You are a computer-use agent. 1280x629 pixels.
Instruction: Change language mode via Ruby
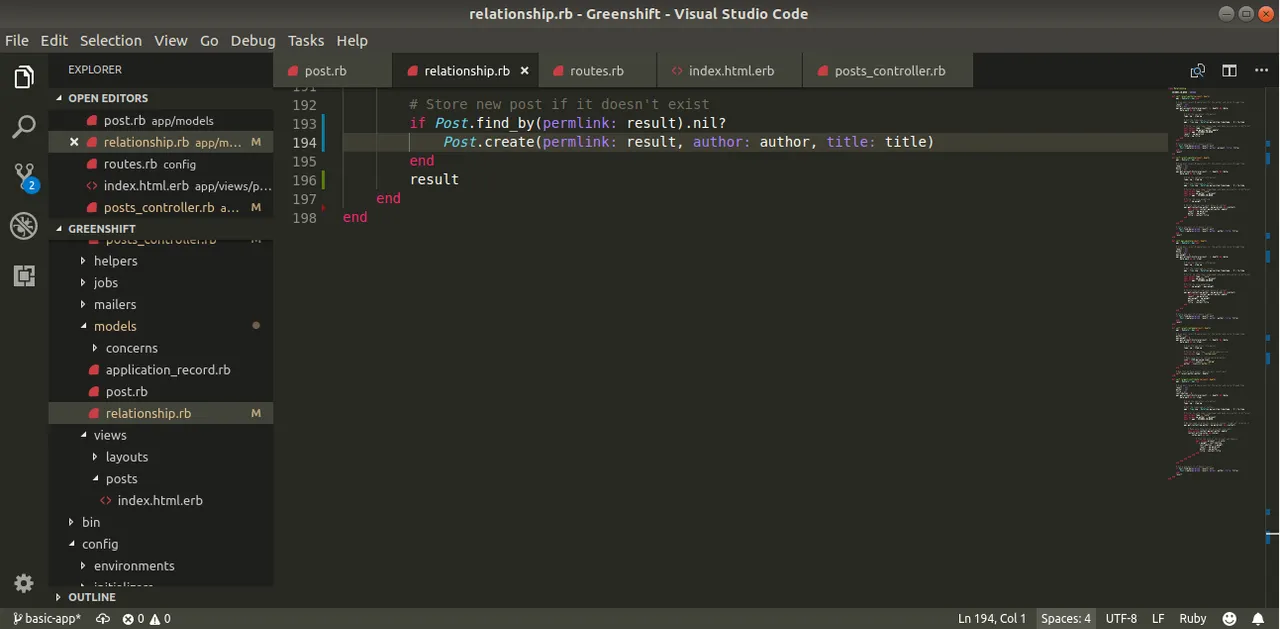coord(1193,619)
